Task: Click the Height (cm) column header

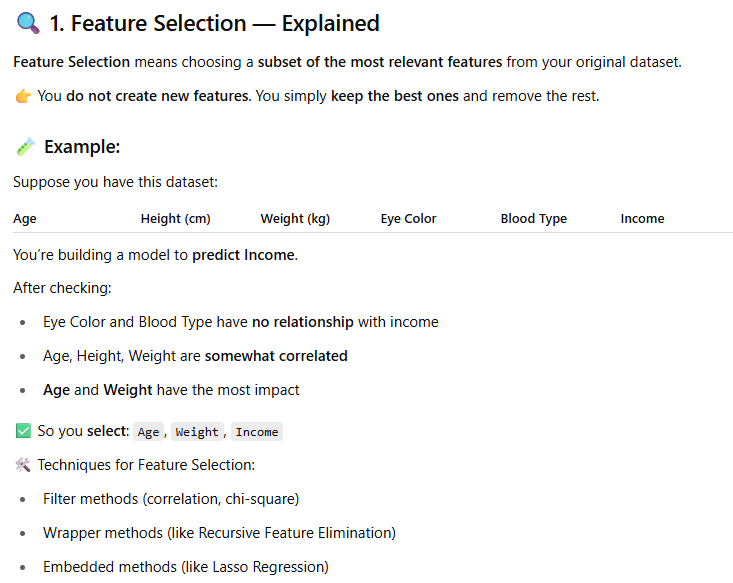Action: click(175, 219)
